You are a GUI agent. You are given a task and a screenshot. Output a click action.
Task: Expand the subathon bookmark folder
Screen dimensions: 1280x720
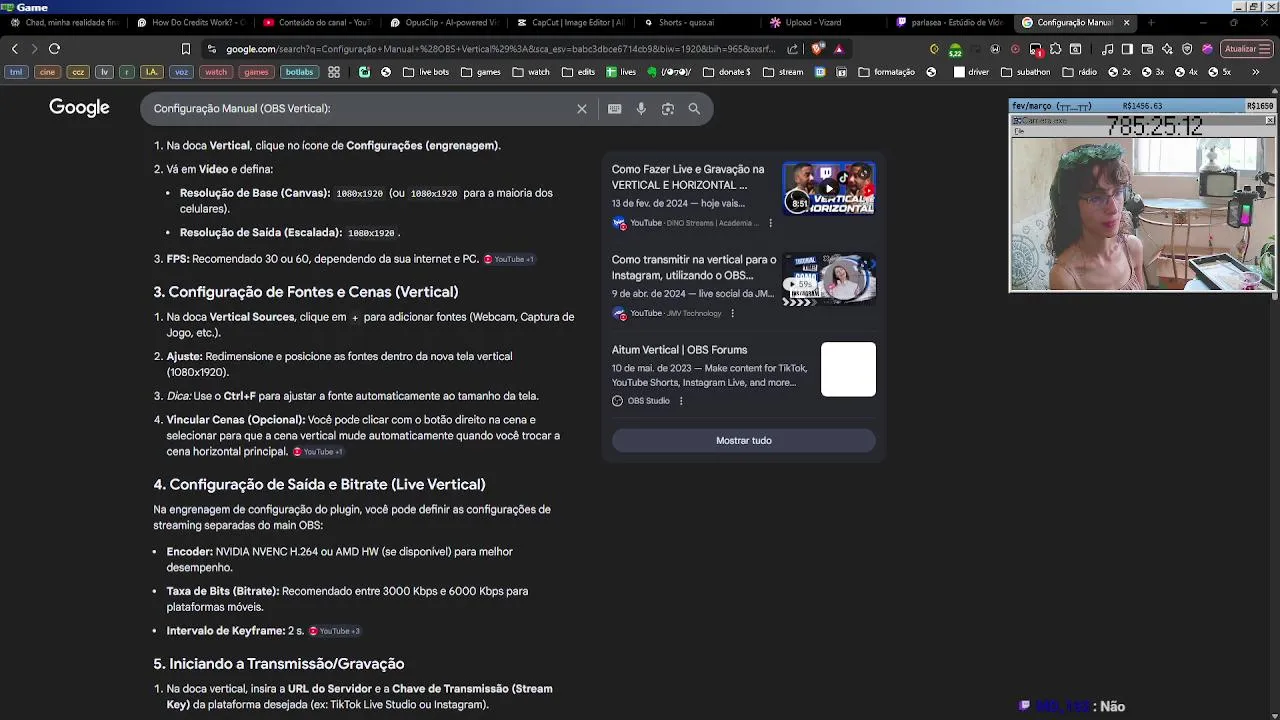1025,72
